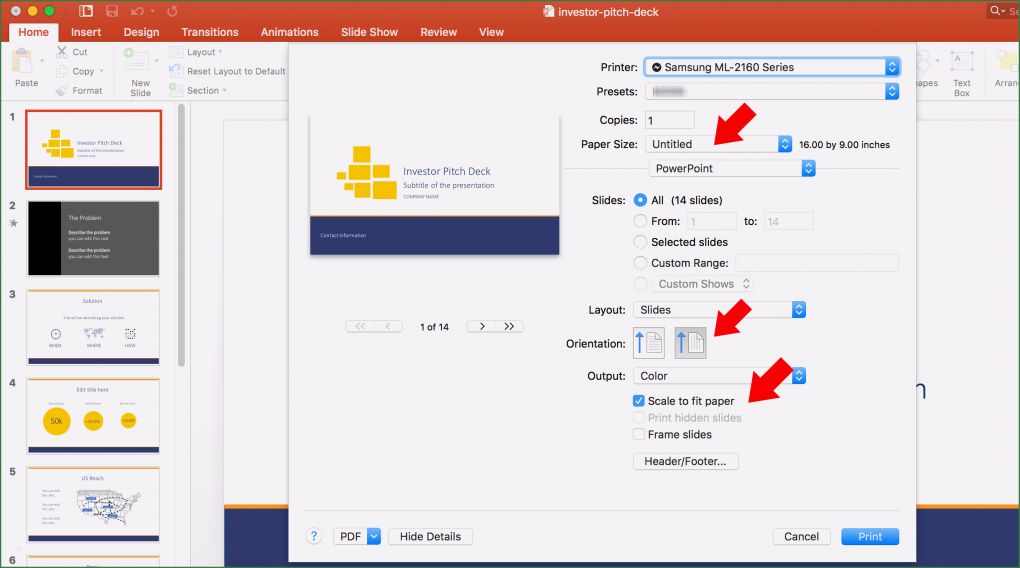Go to next preview page
Viewport: 1020px width, 568px height.
[x=481, y=326]
